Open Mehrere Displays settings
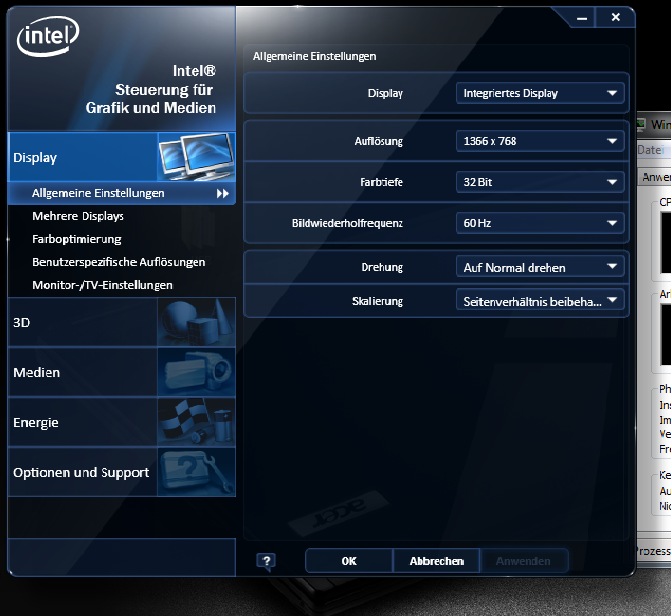This screenshot has width=671, height=616. [78, 216]
